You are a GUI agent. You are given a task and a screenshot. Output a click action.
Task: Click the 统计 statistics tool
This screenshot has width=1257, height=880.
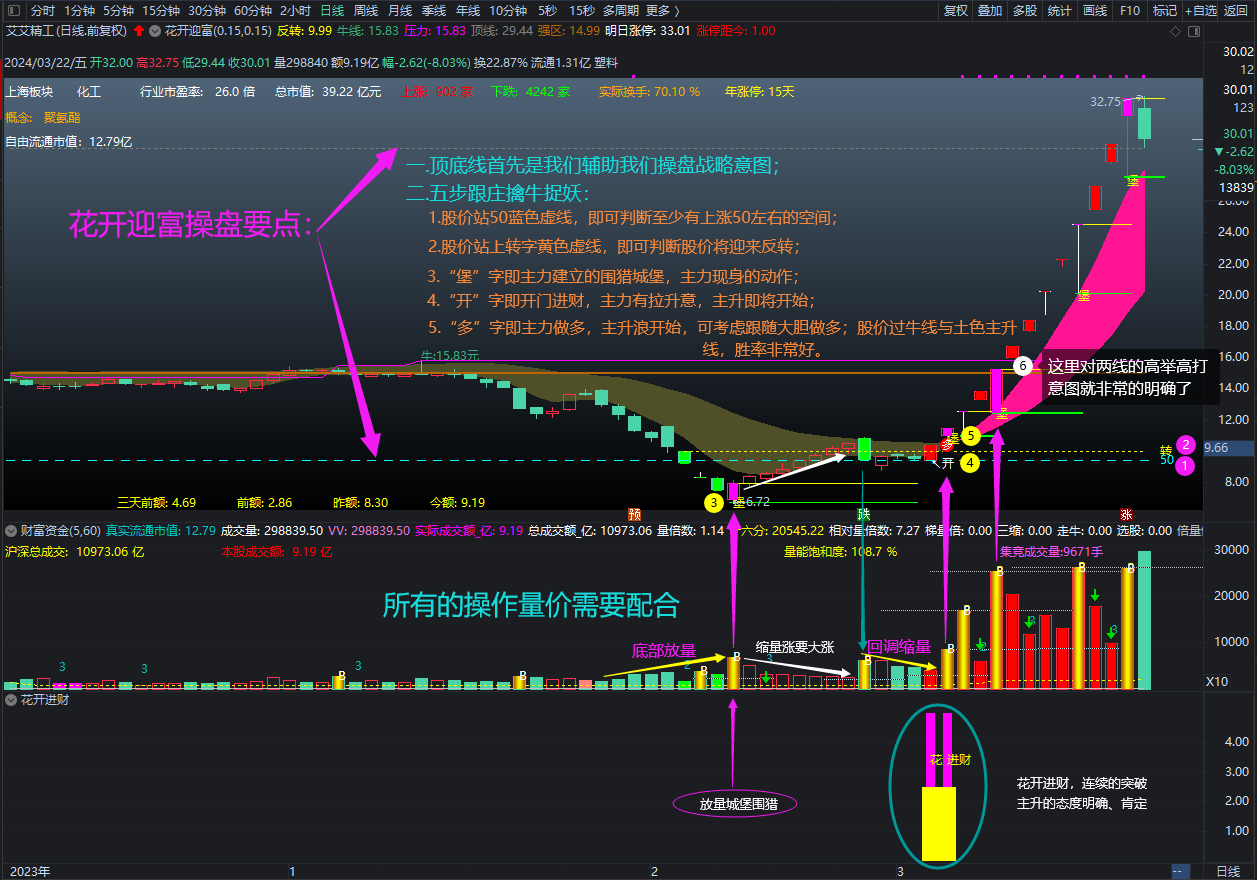pos(1060,11)
